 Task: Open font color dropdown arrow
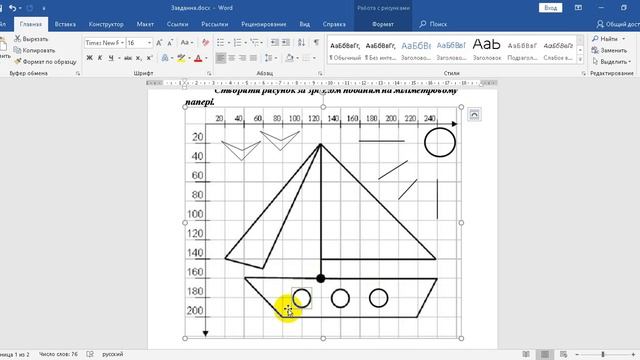(206, 58)
